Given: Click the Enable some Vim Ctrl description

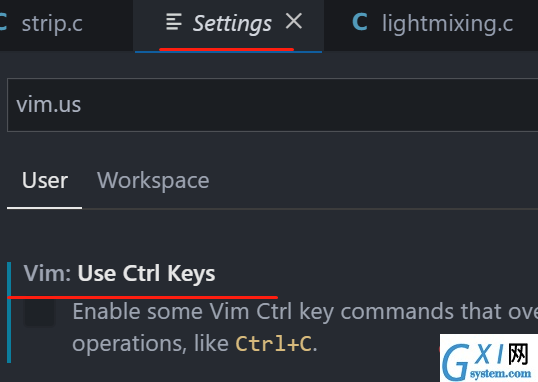Looking at the screenshot, I should 305,312.
